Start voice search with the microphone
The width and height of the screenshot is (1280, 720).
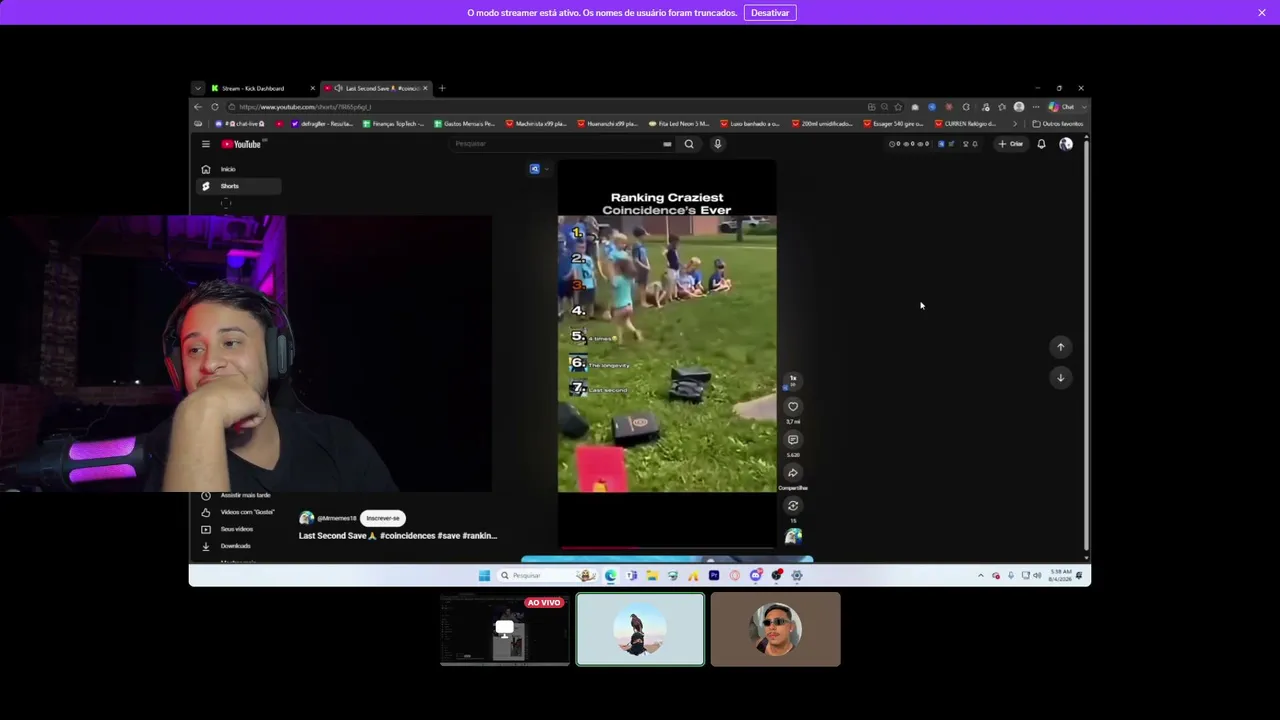click(717, 144)
